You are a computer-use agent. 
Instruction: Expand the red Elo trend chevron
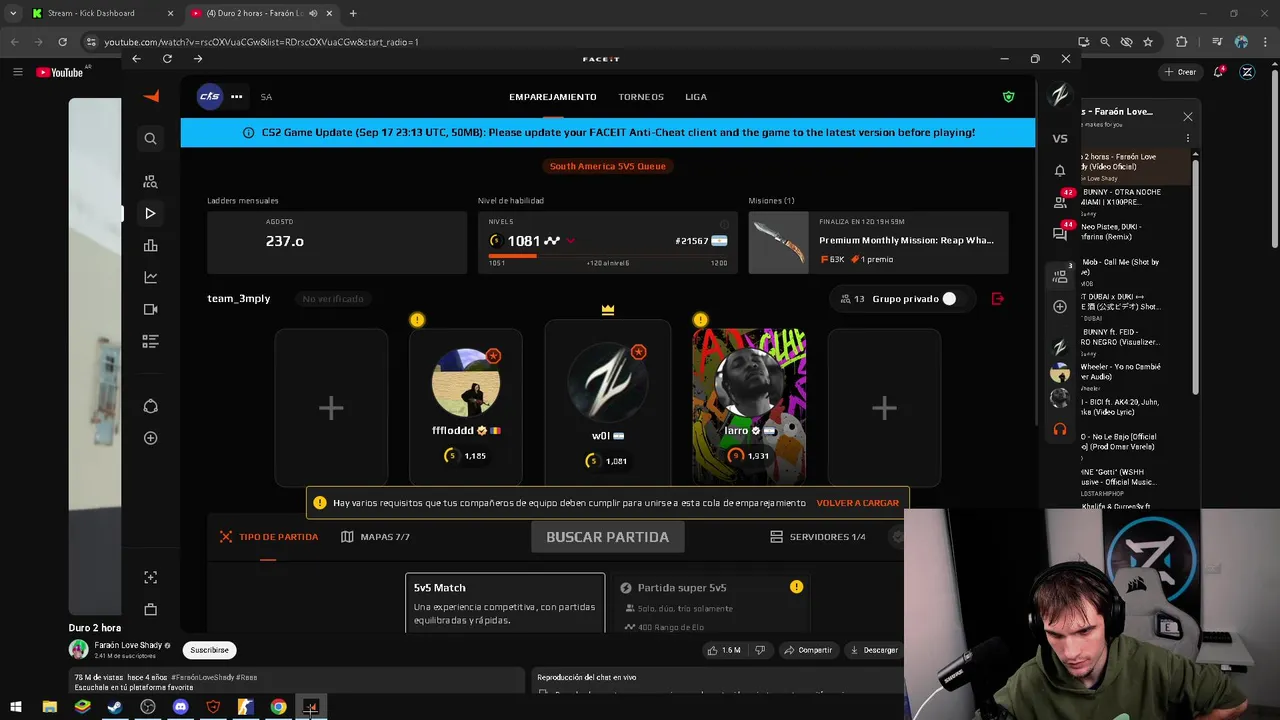click(571, 241)
